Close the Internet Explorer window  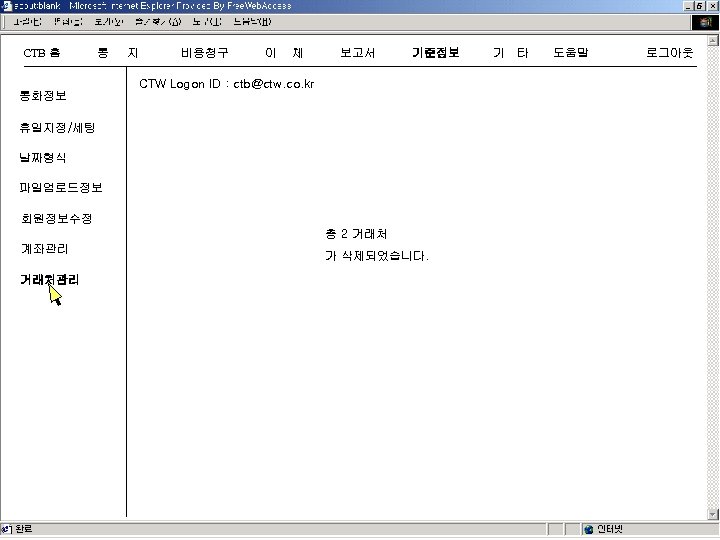(712, 6)
